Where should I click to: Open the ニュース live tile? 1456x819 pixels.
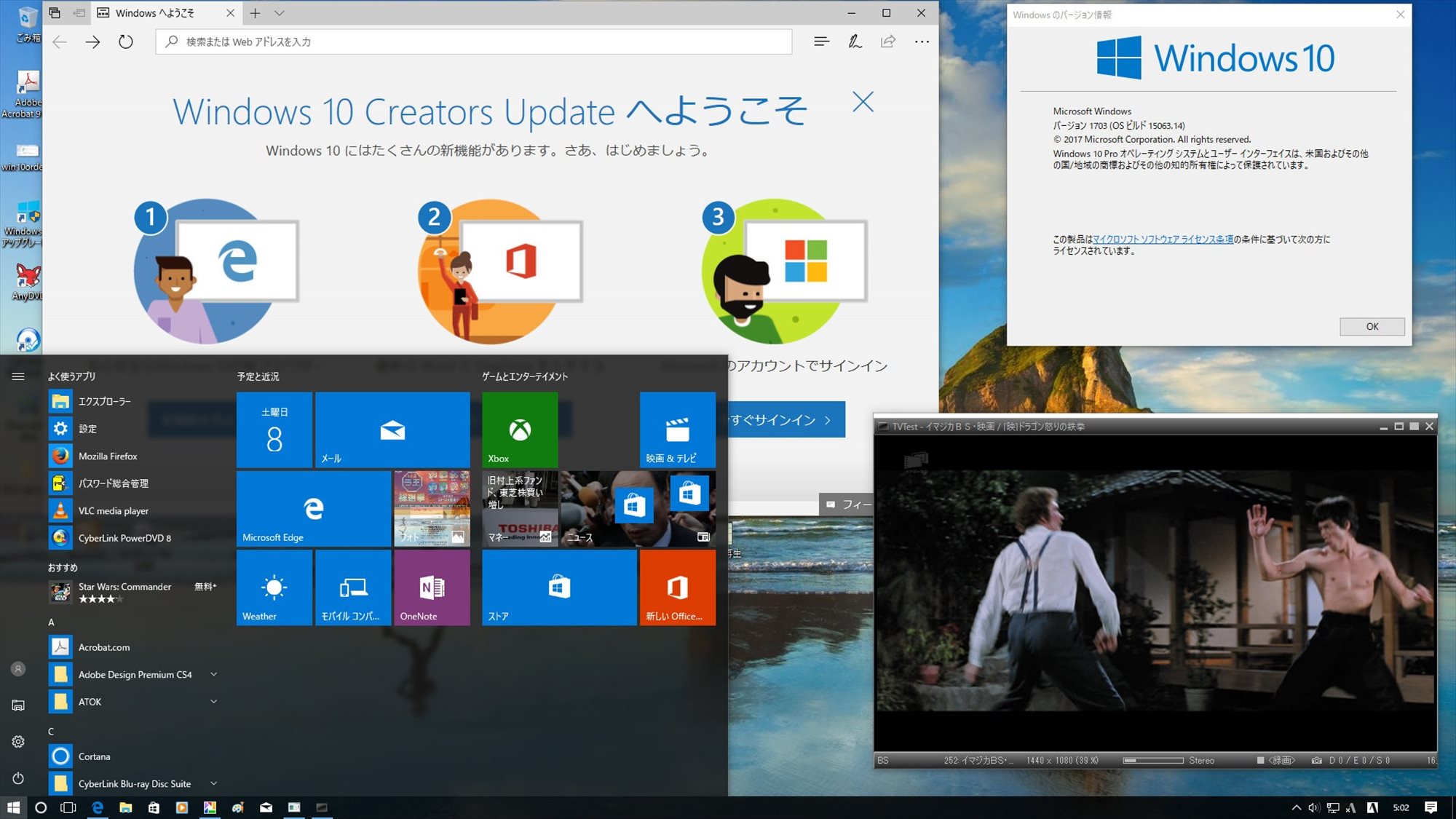click(638, 508)
